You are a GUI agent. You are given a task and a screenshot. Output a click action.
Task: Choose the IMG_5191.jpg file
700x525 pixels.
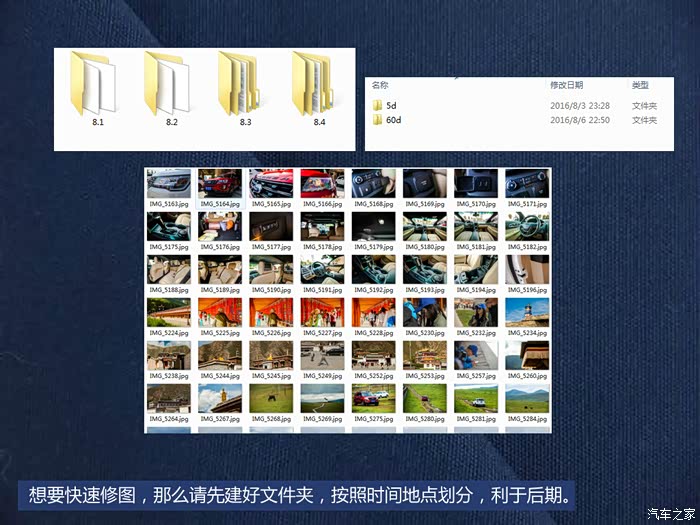pyautogui.click(x=322, y=270)
